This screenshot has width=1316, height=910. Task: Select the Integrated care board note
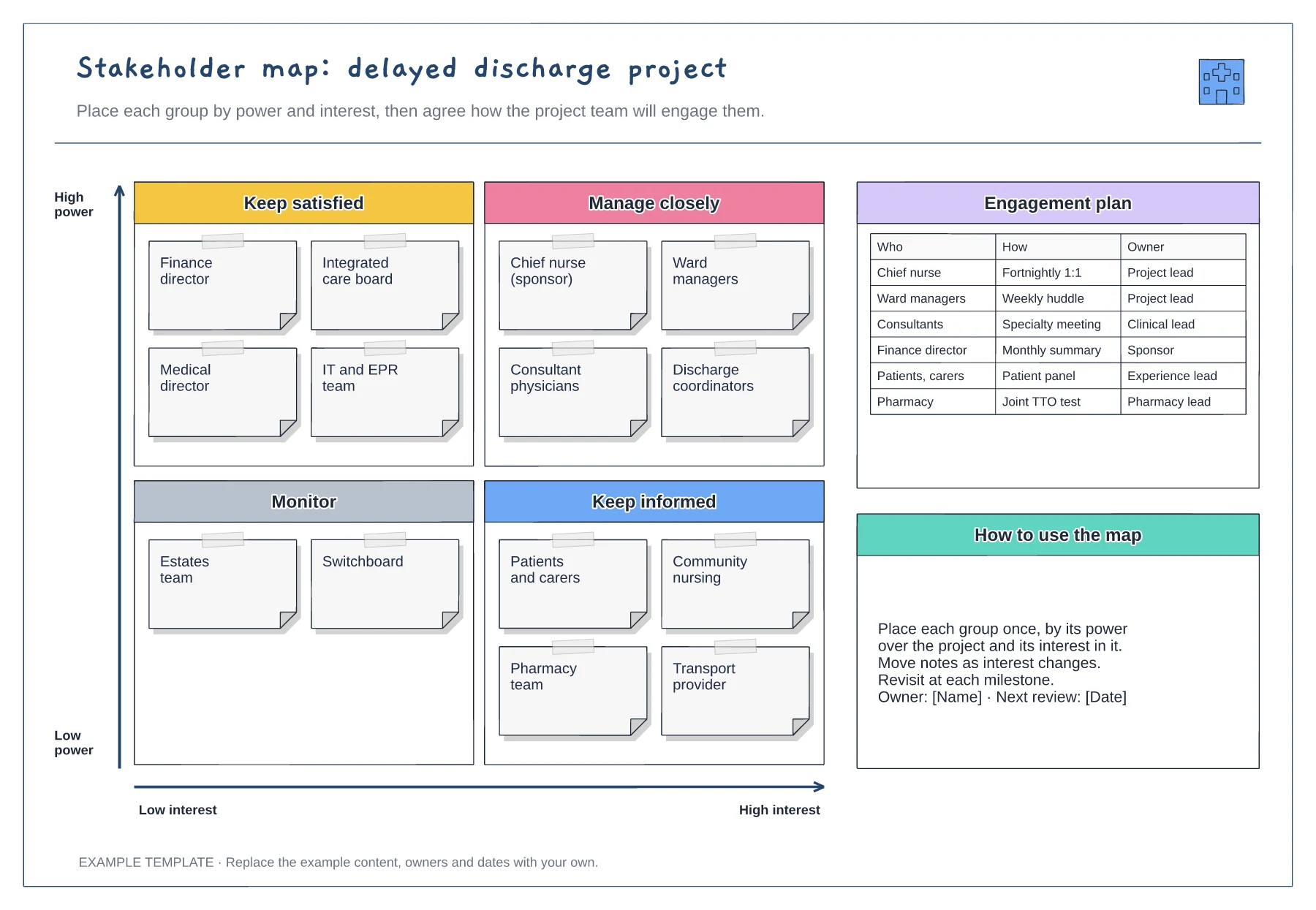click(x=385, y=285)
